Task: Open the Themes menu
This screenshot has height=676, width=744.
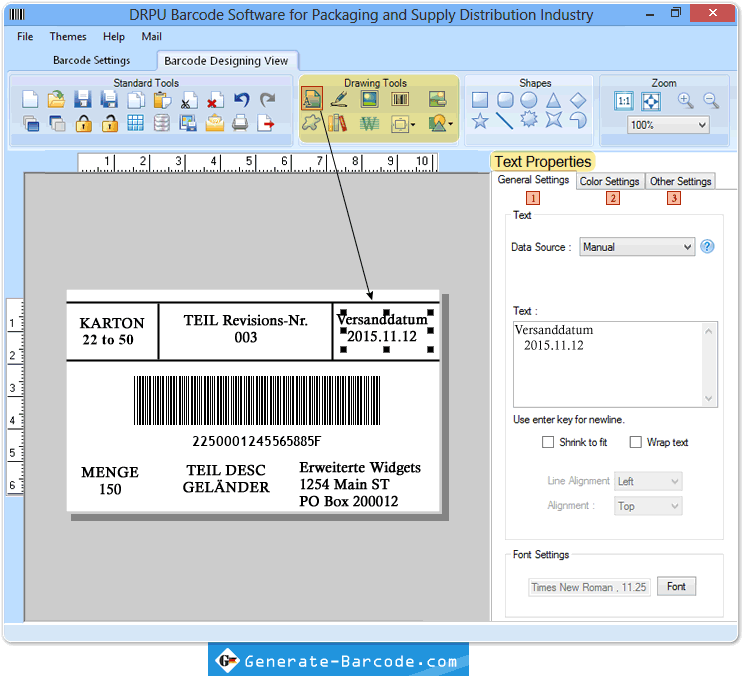Action: point(68,37)
